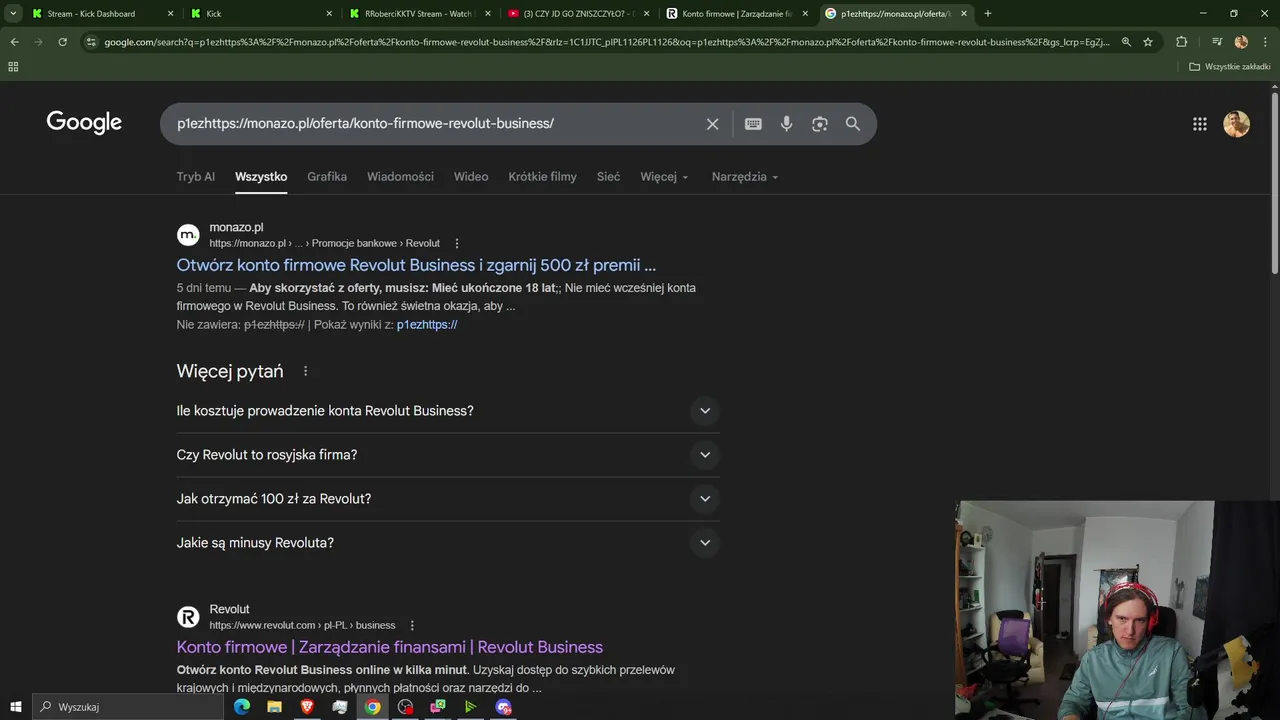Open the on-screen keyboard input tool
Viewport: 1280px width, 720px height.
point(753,124)
